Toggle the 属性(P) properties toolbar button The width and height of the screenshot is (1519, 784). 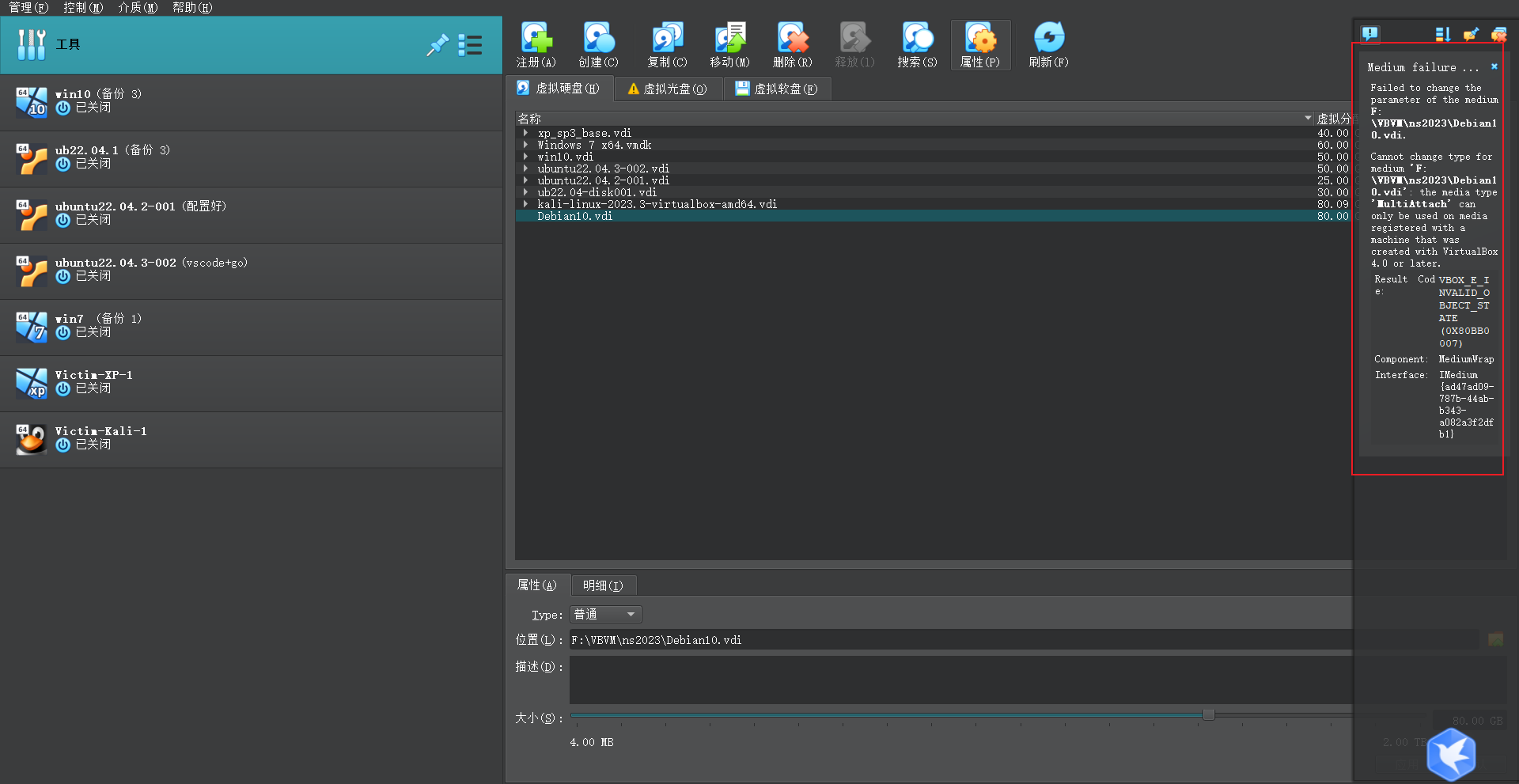(x=980, y=45)
